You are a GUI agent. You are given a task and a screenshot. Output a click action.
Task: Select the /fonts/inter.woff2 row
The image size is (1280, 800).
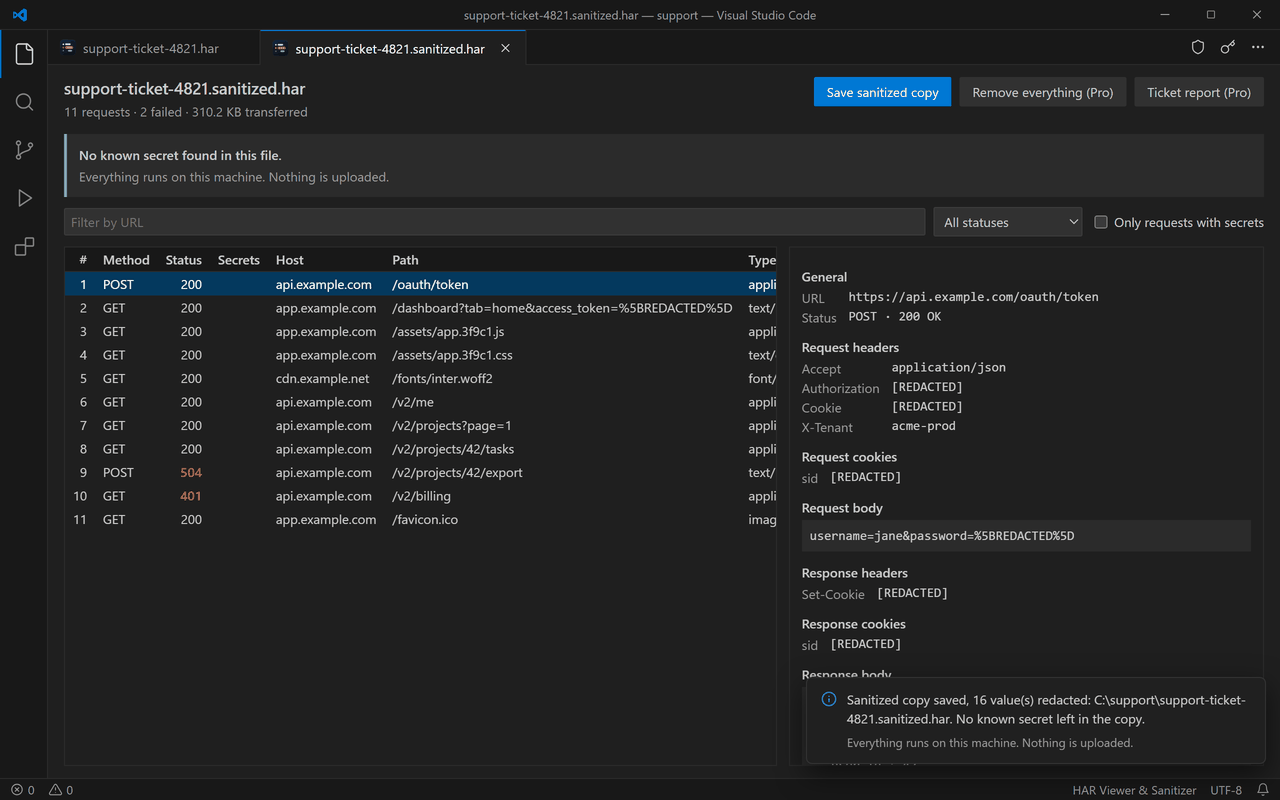pyautogui.click(x=421, y=379)
